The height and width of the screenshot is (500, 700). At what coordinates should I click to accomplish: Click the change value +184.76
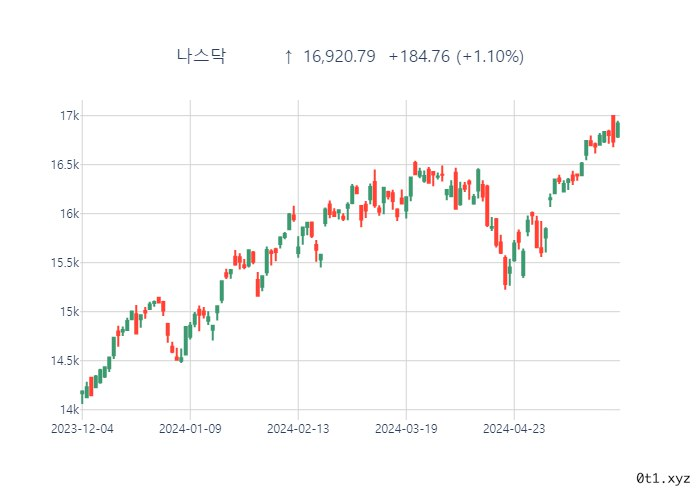[419, 56]
